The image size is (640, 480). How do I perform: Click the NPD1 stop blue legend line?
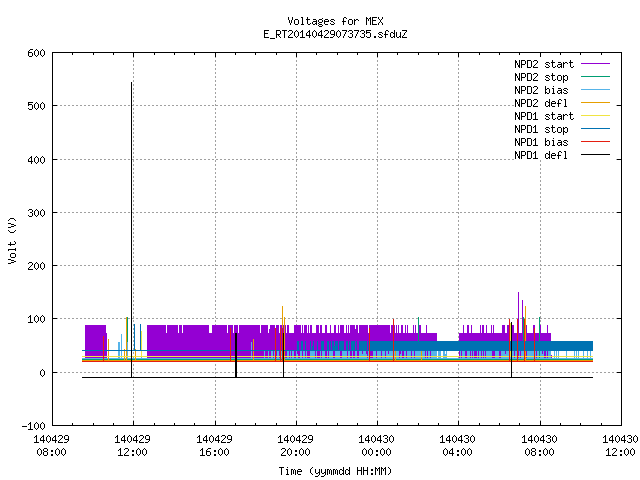(595, 129)
